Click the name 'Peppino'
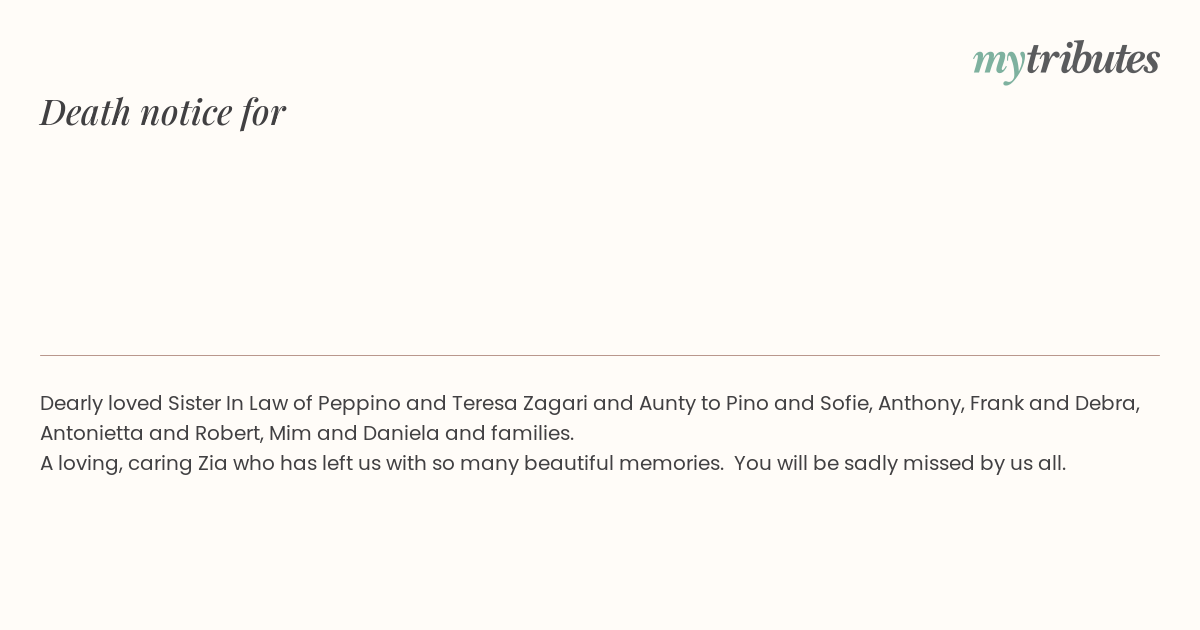1200x630 pixels. [x=359, y=404]
